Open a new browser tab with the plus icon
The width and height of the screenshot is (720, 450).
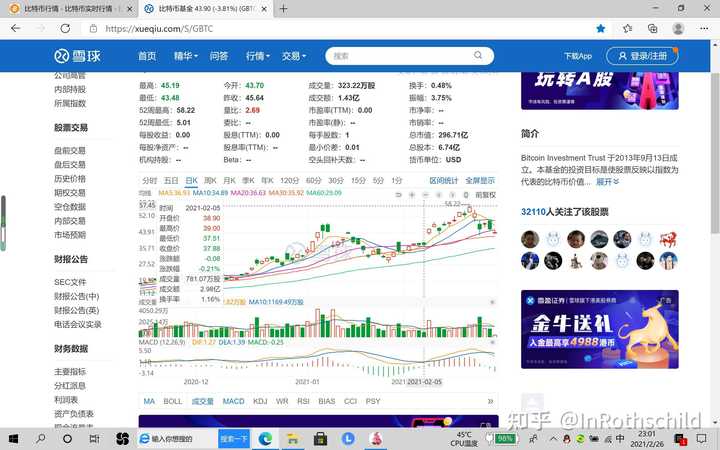pos(283,9)
